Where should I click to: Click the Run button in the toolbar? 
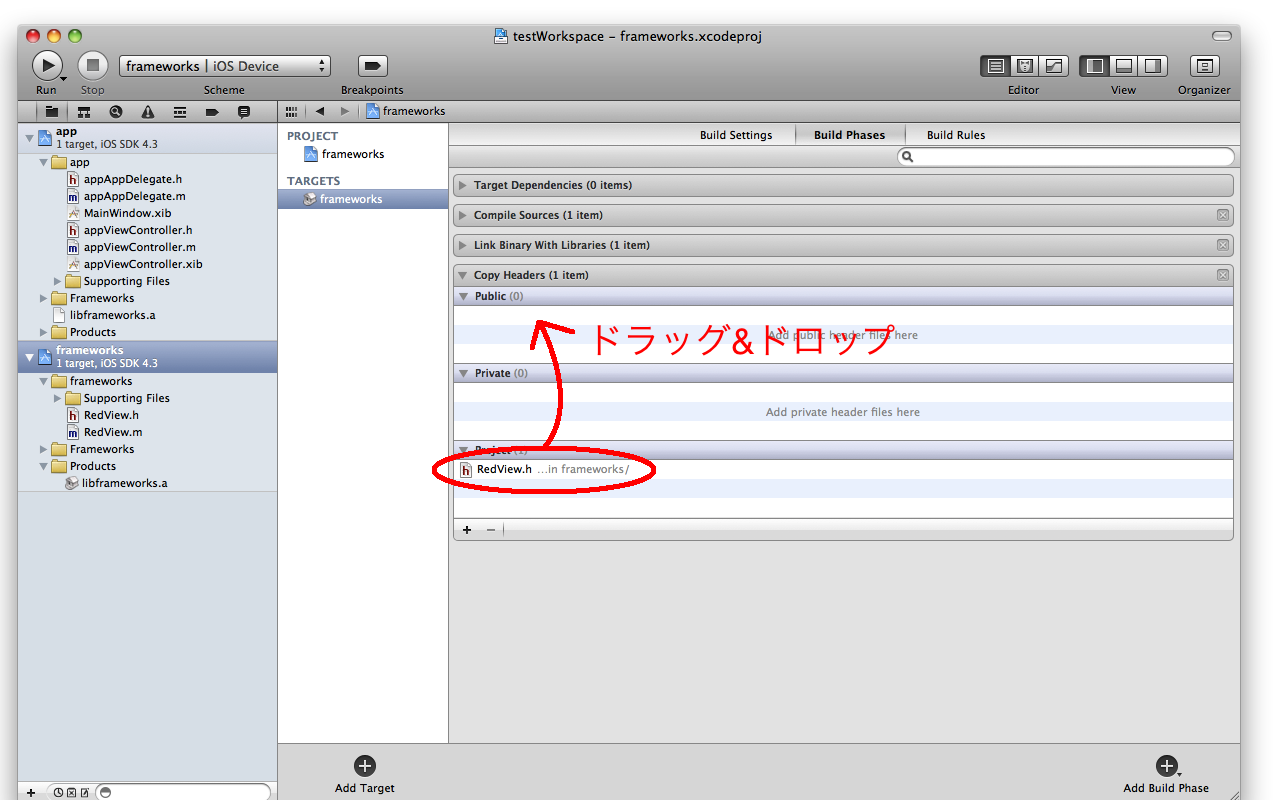pos(46,66)
